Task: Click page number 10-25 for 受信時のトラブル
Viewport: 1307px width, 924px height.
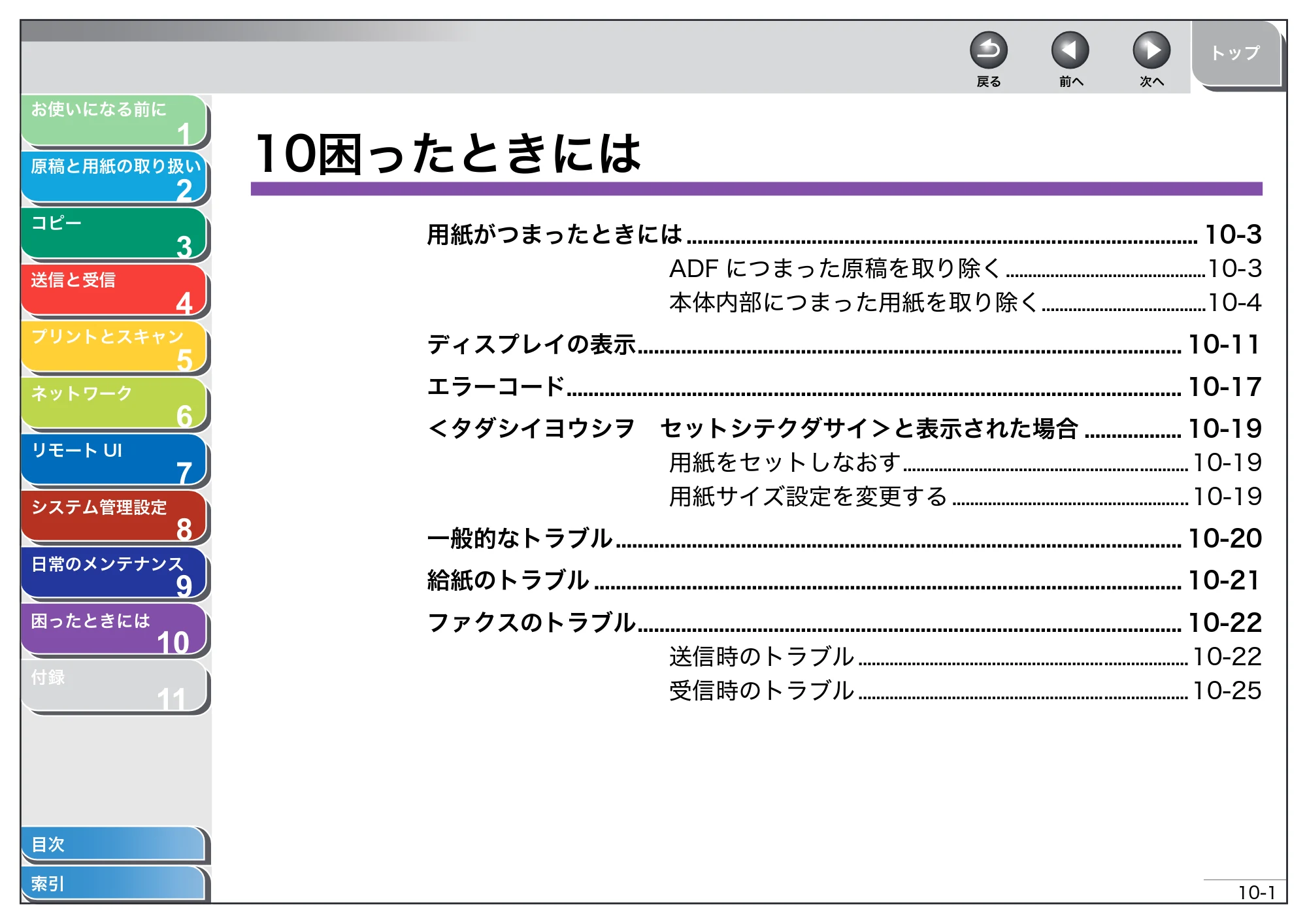Action: 1227,691
